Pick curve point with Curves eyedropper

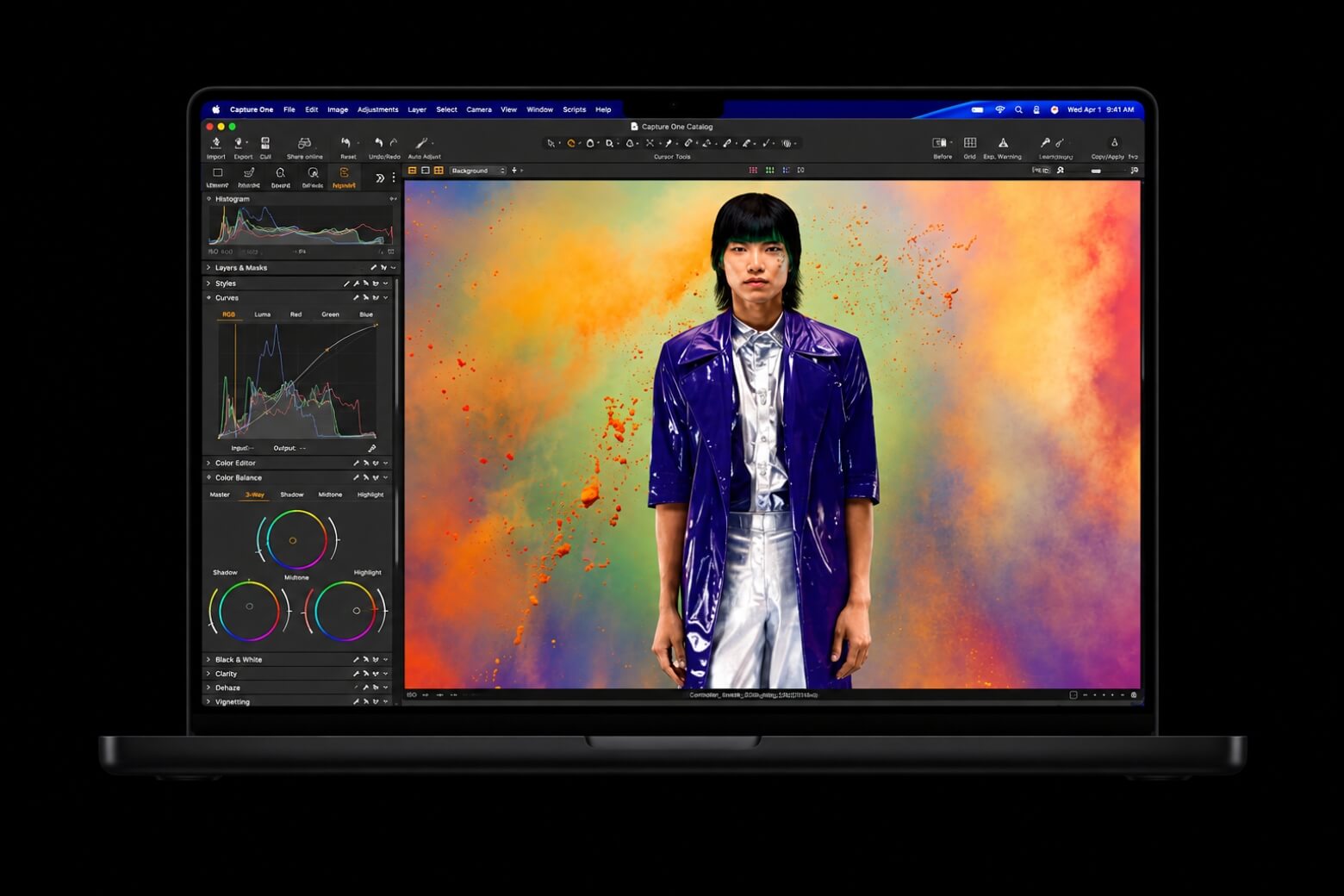click(372, 448)
